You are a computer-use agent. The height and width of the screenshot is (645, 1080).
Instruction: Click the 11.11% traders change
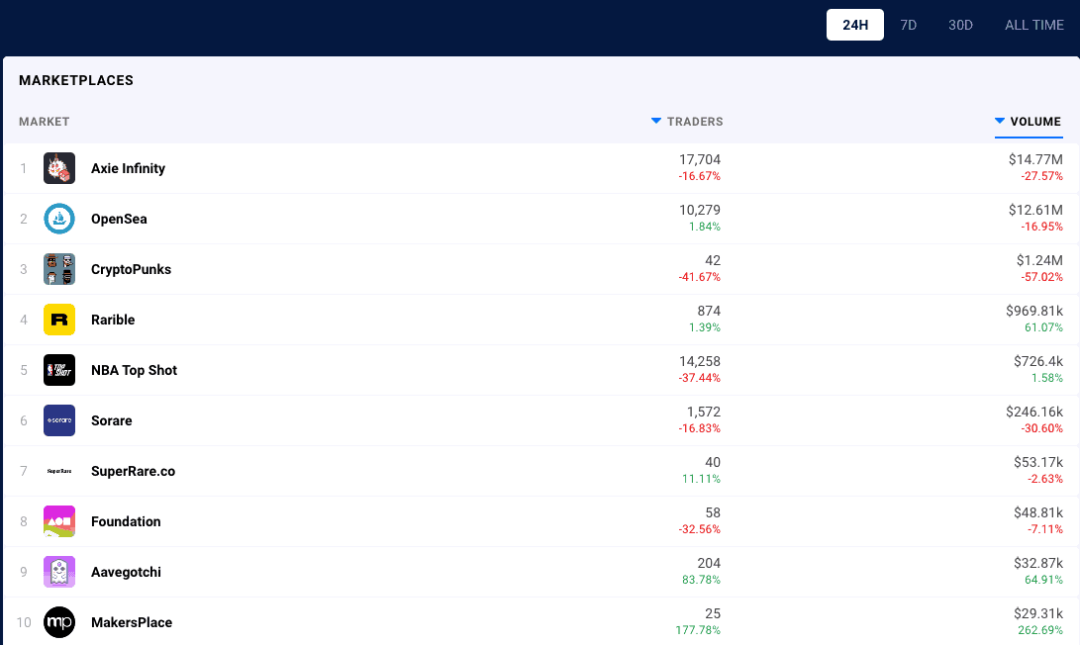tap(701, 479)
